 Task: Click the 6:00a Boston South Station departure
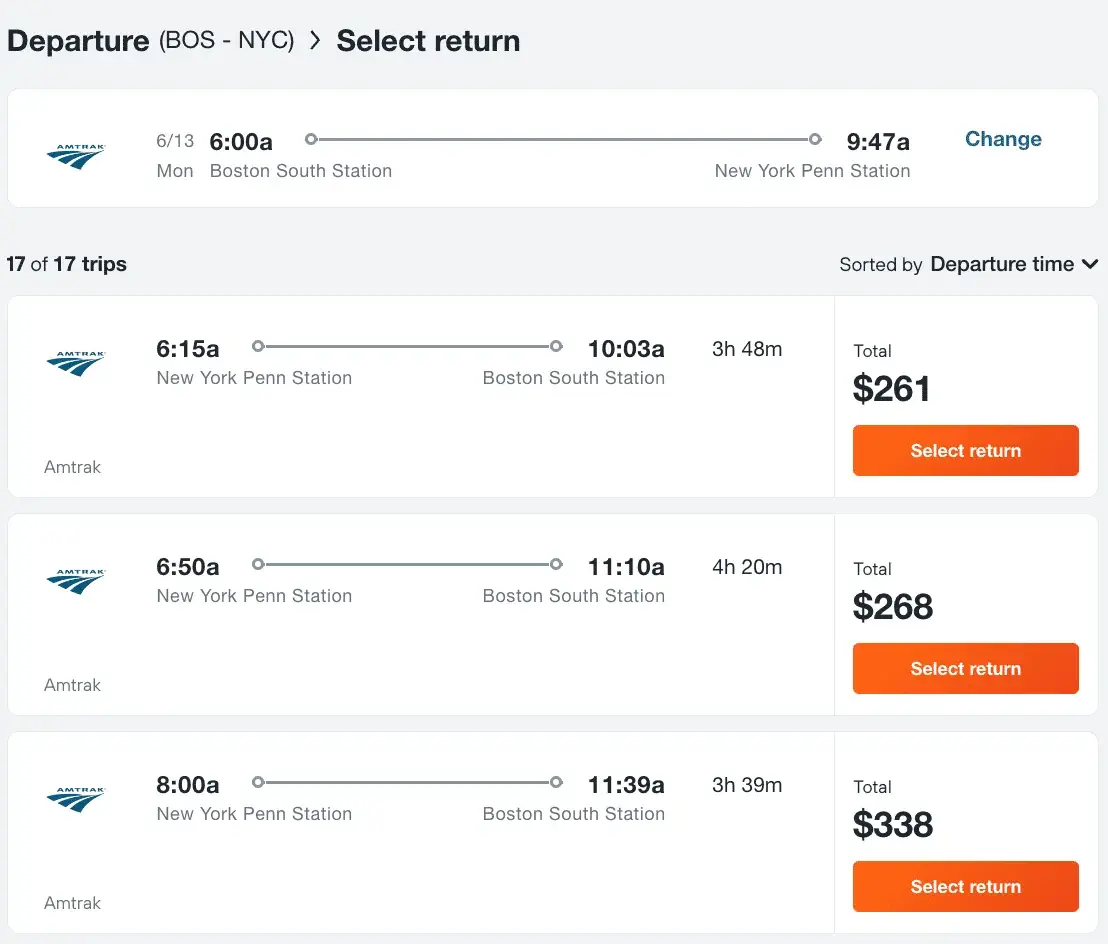point(300,155)
